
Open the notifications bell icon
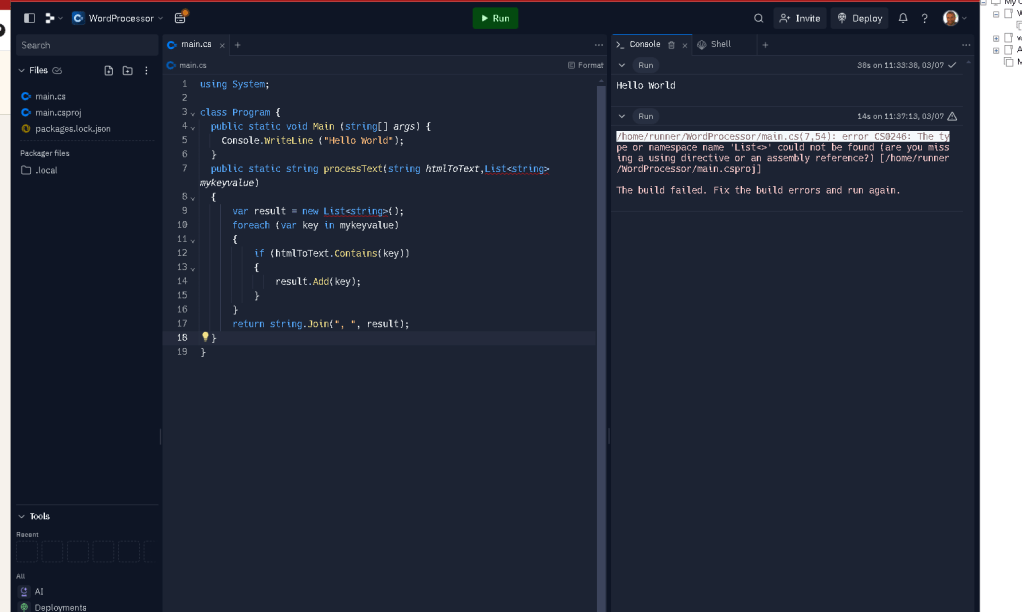[x=903, y=18]
